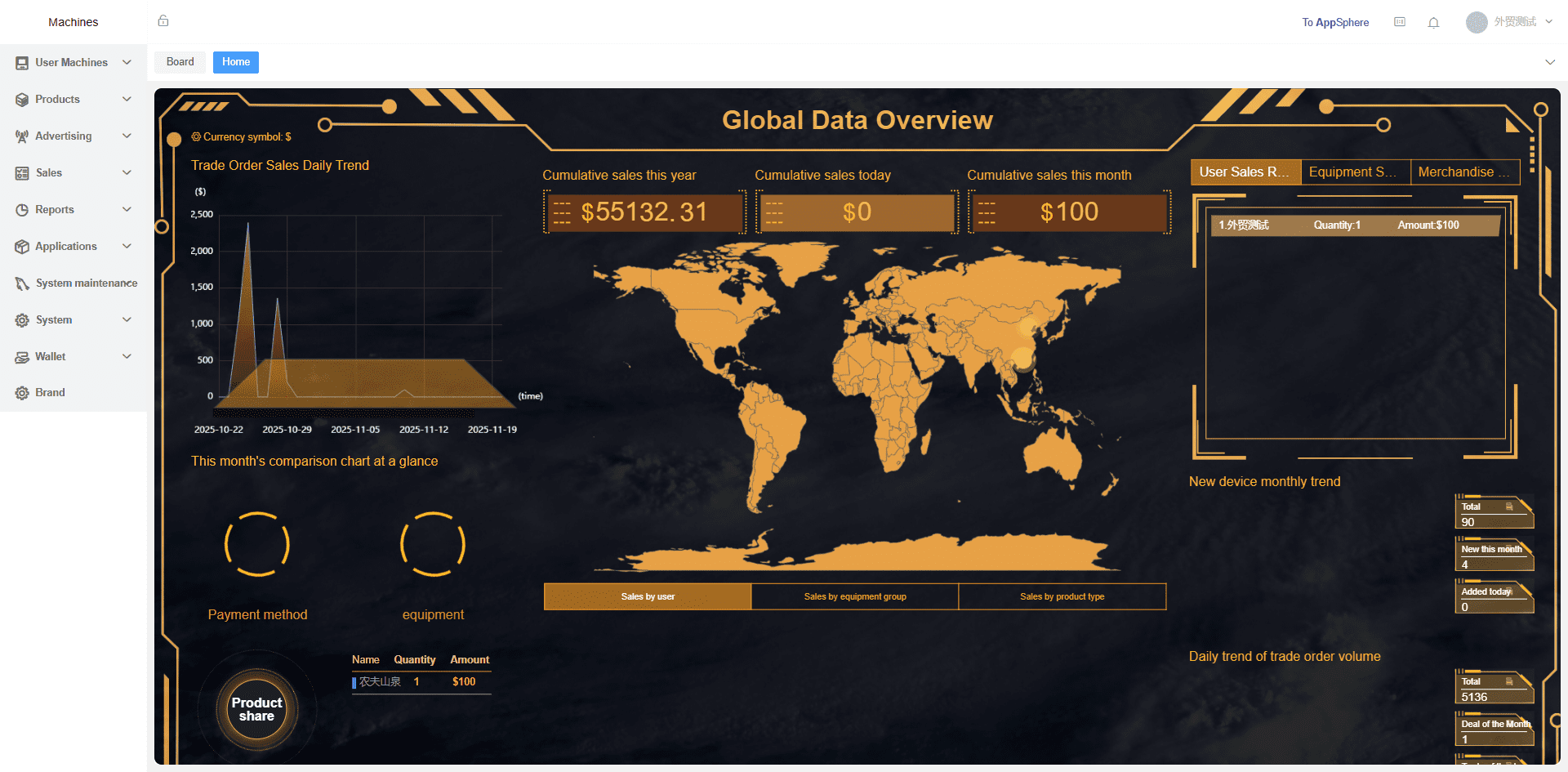This screenshot has width=1568, height=772.
Task: Click the System maintenance tools icon
Action: pos(22,283)
